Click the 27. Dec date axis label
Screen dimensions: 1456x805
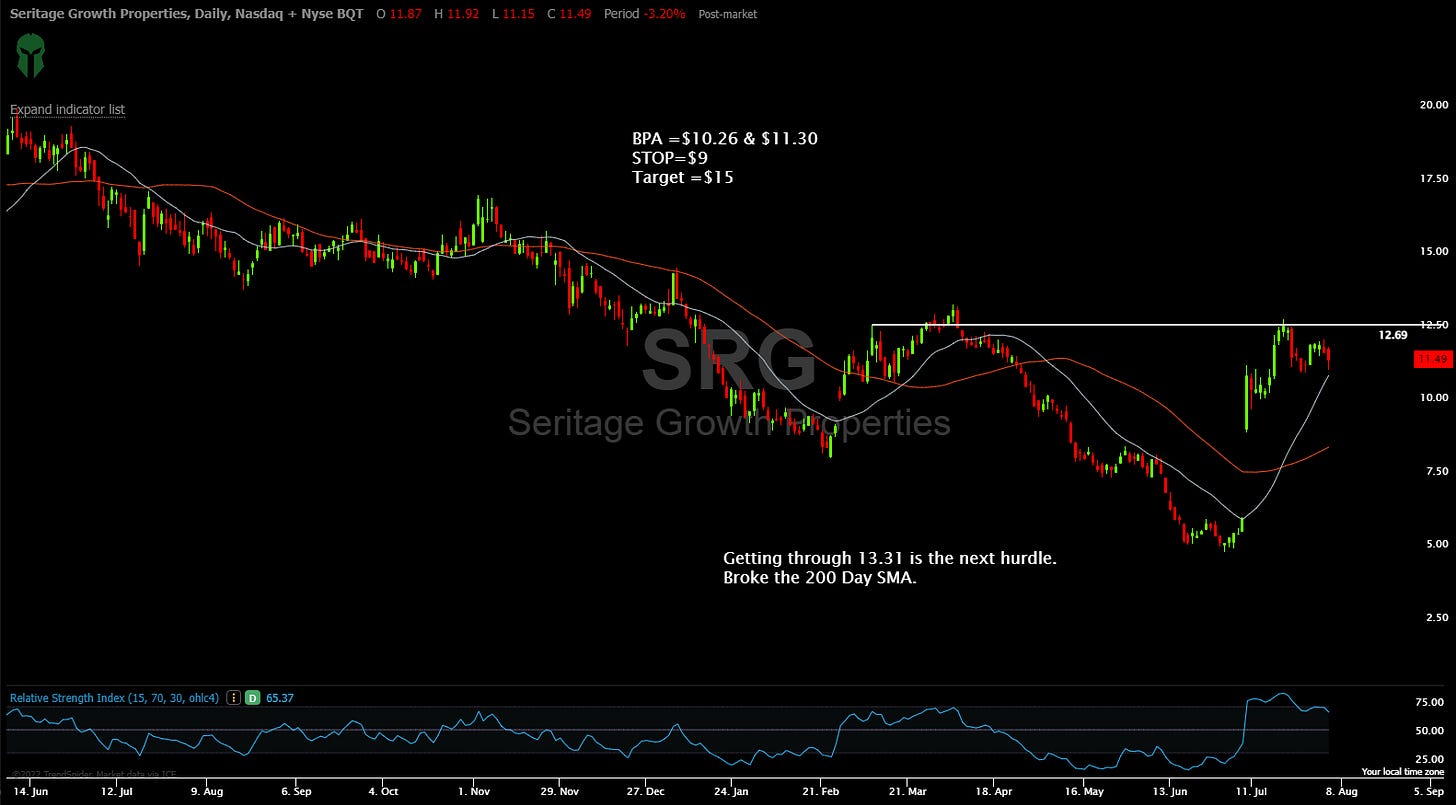pos(647,791)
